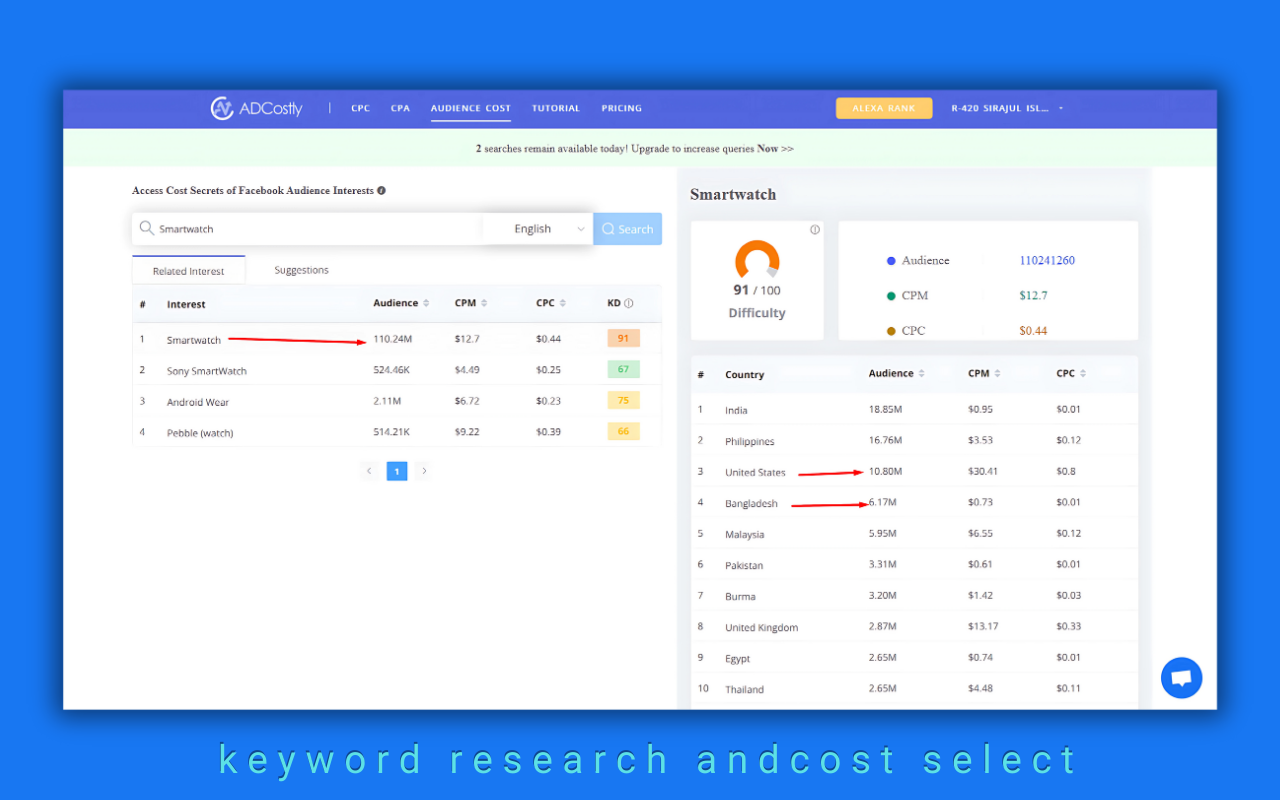Click the KD column info icon
Screen dimensions: 1280x800
pyautogui.click(x=629, y=304)
